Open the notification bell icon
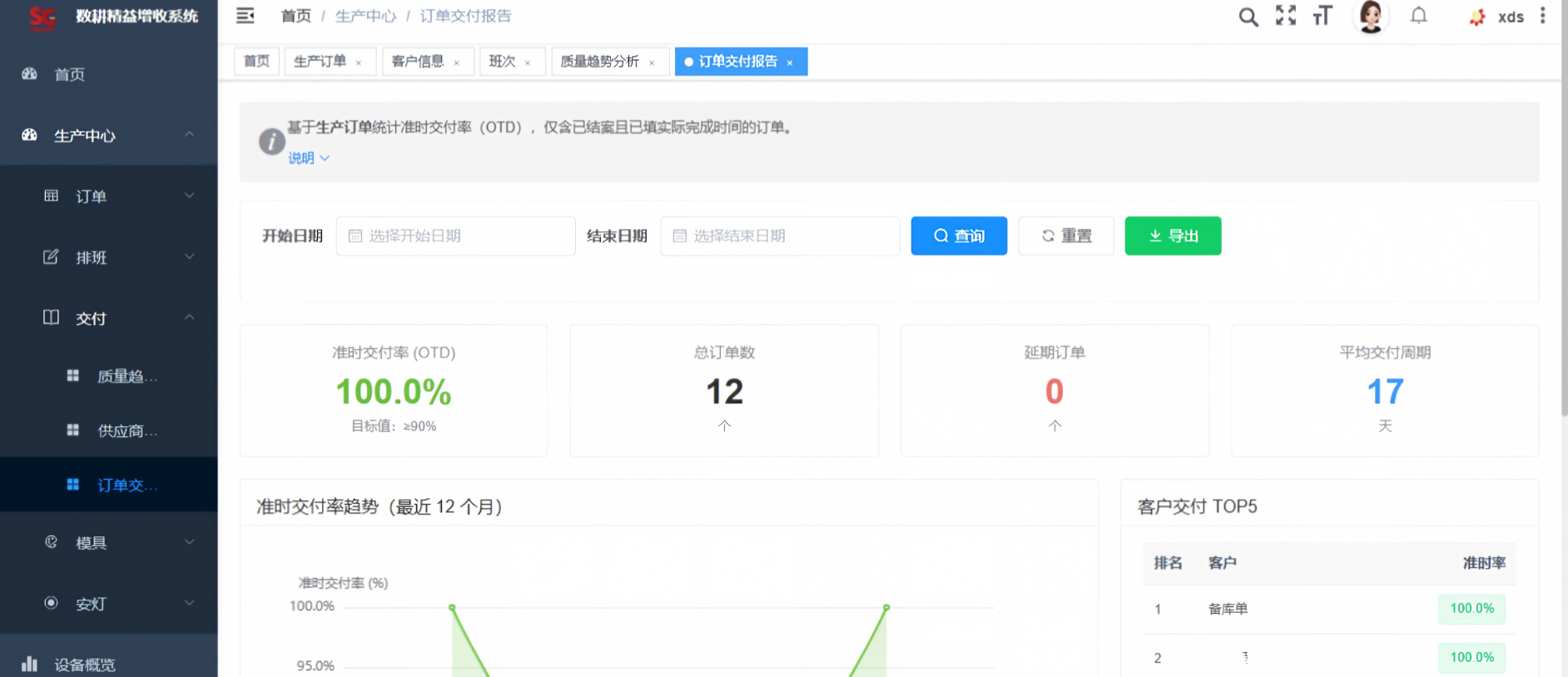Image resolution: width=1568 pixels, height=677 pixels. (1419, 16)
